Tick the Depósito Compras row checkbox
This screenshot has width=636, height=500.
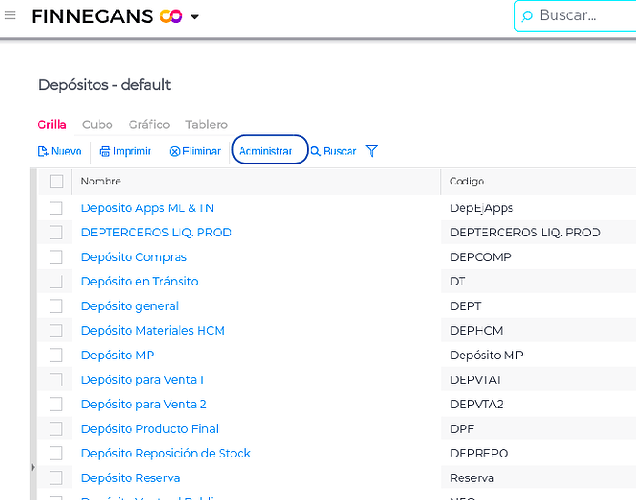(57, 257)
